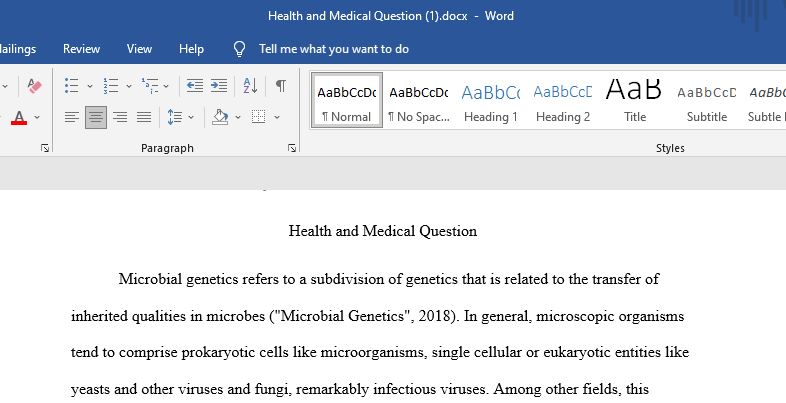The width and height of the screenshot is (786, 403).
Task: Apply bullet list formatting
Action: point(72,86)
